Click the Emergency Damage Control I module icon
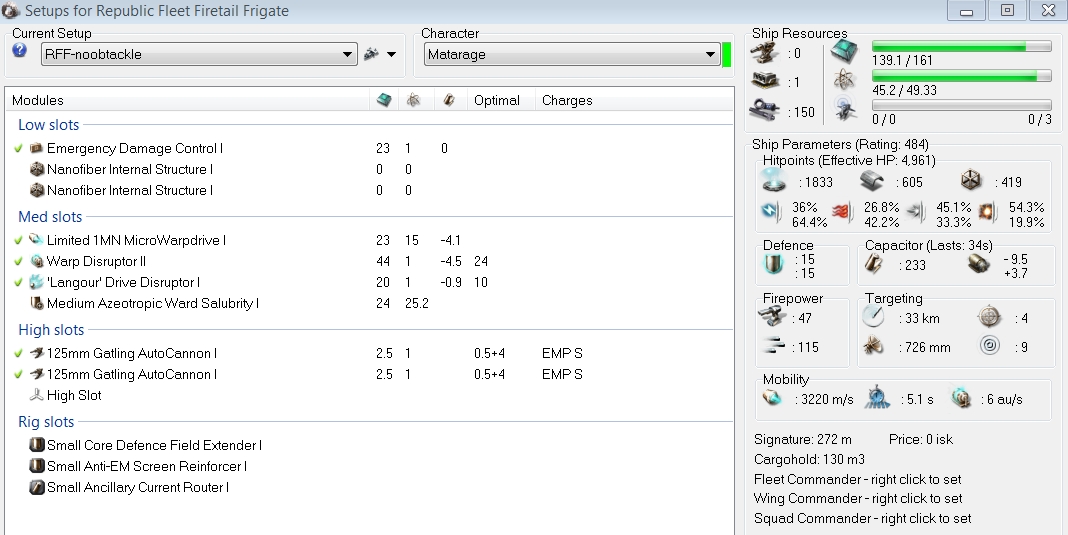 point(37,148)
